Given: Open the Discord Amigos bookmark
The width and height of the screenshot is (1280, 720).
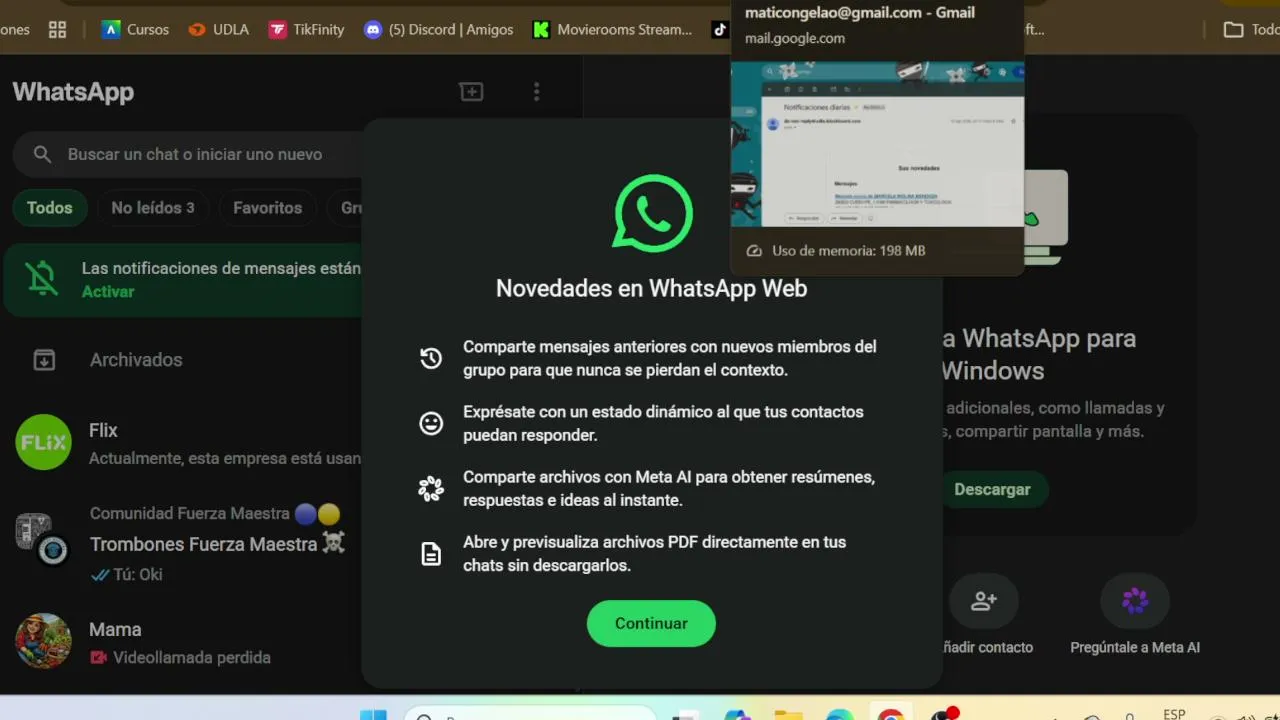Looking at the screenshot, I should 439,29.
